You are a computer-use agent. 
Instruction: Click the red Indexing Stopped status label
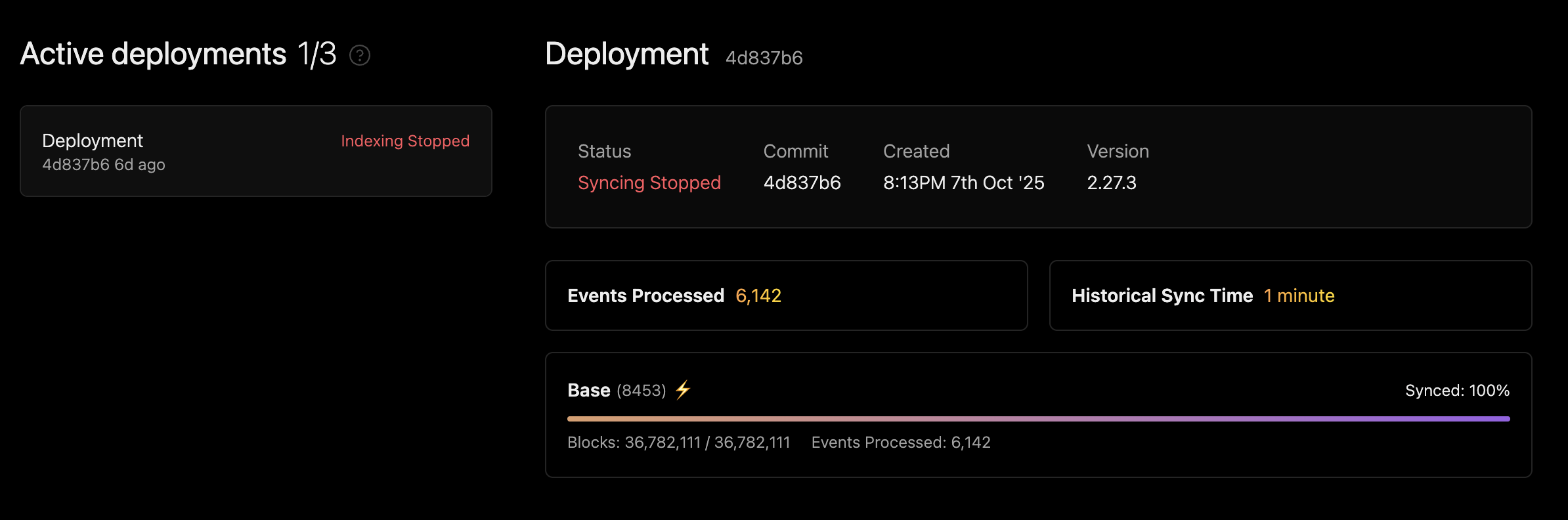point(405,141)
